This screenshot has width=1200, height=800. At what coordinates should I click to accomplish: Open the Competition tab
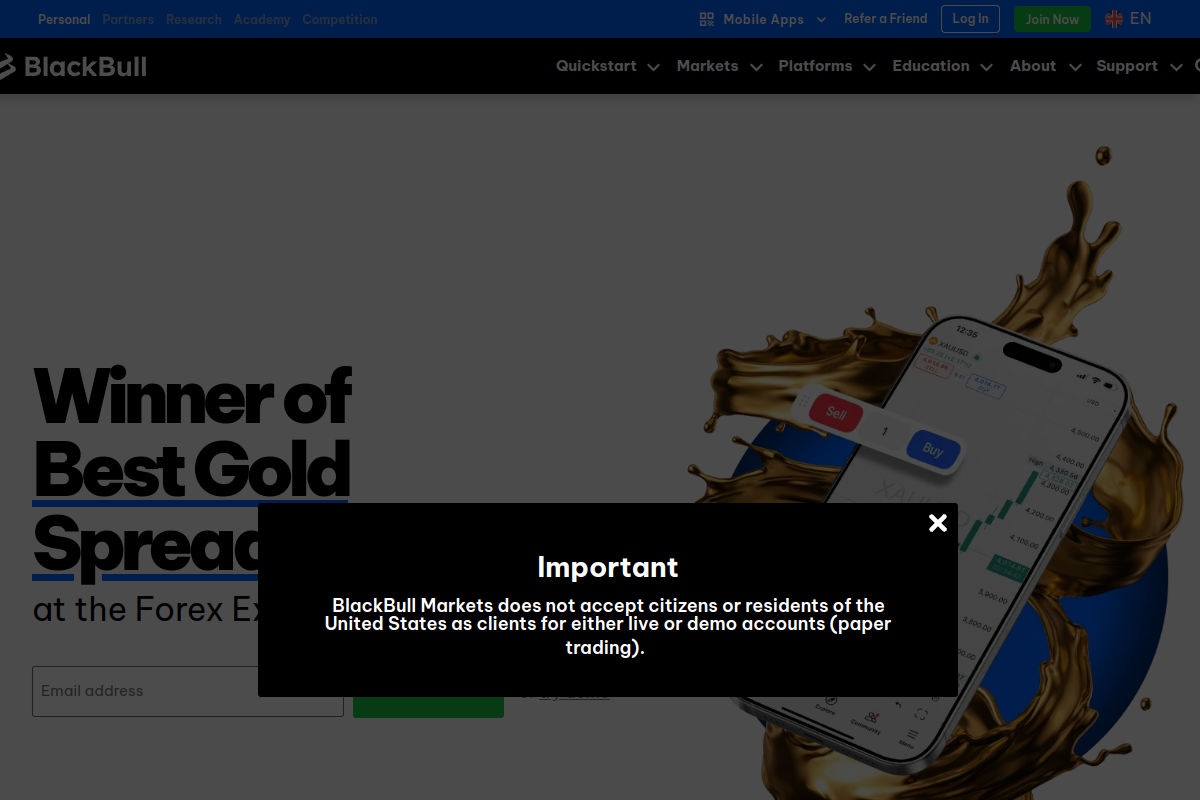340,19
